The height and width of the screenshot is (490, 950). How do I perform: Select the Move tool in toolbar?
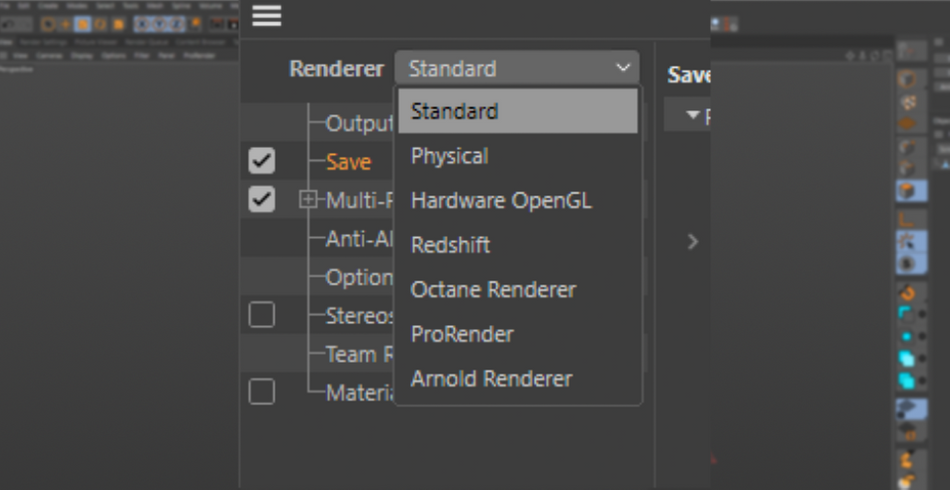pyautogui.click(x=66, y=23)
